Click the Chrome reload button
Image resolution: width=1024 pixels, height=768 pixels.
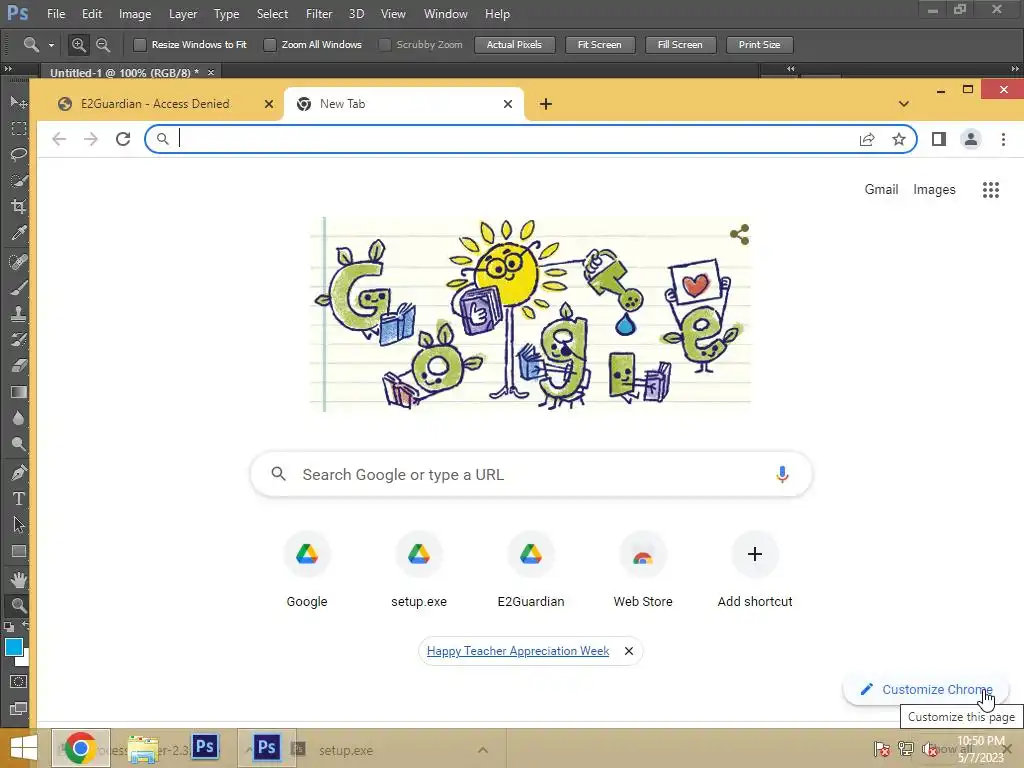pos(123,138)
